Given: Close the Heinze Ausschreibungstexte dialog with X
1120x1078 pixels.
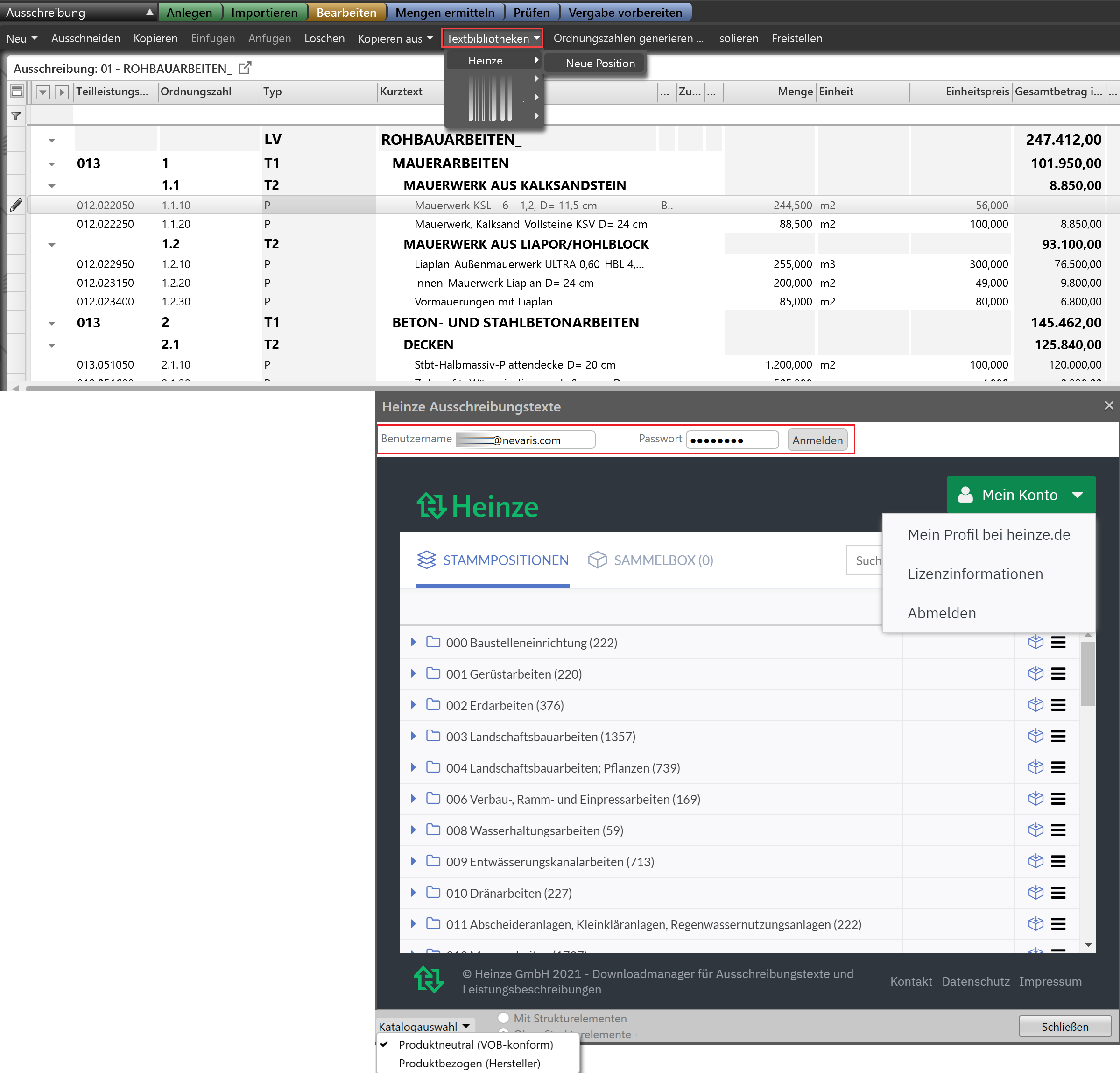Looking at the screenshot, I should coord(1109,406).
